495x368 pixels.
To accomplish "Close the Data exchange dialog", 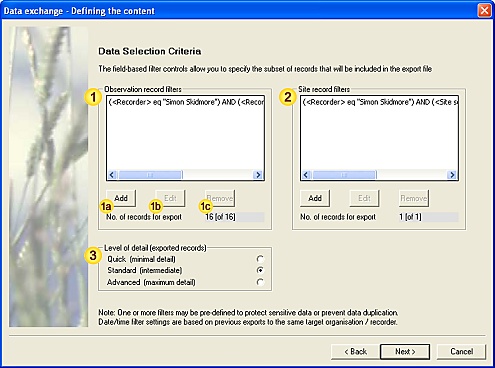I will (x=484, y=10).
